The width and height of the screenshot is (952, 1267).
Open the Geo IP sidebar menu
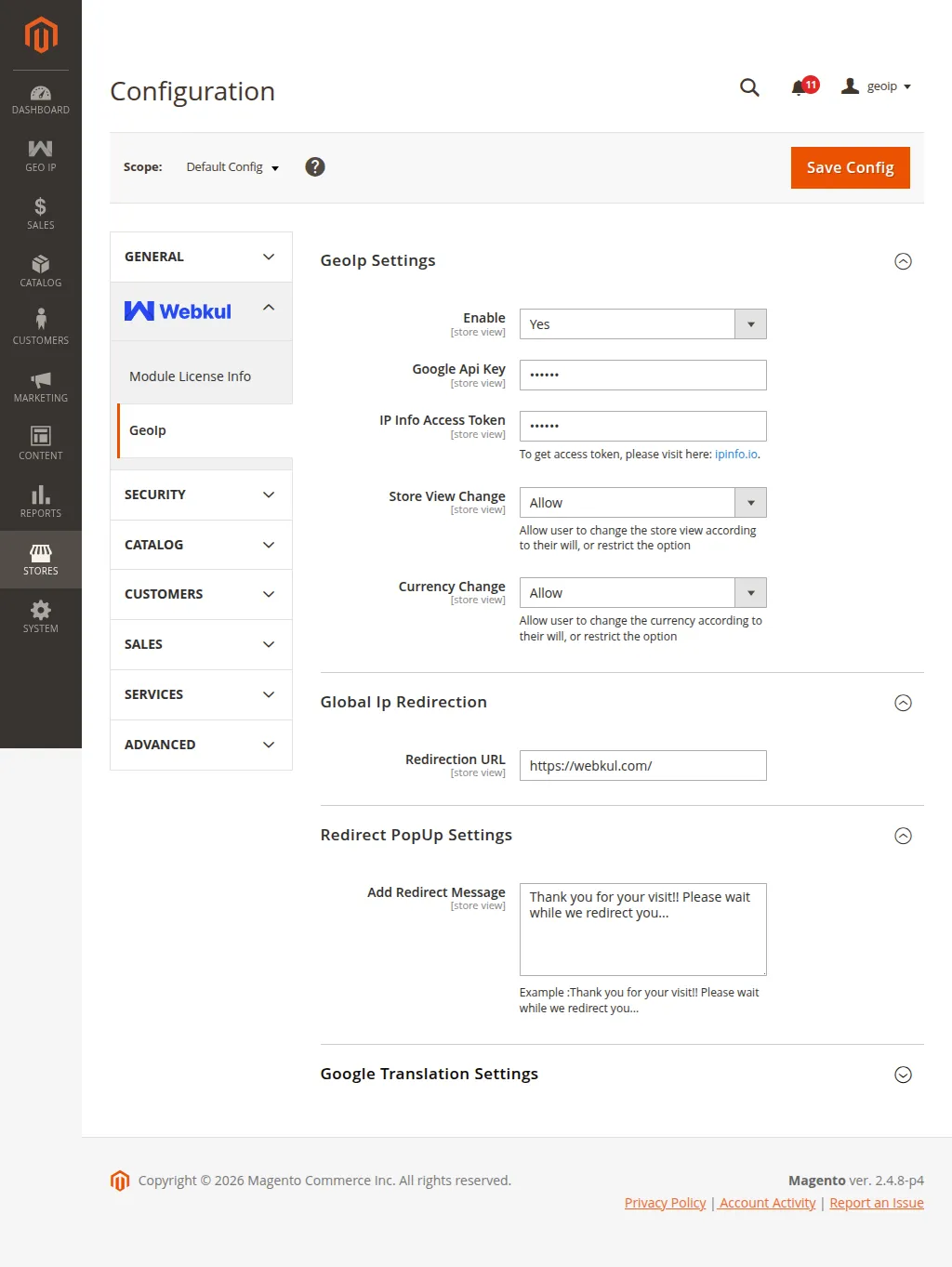click(41, 156)
